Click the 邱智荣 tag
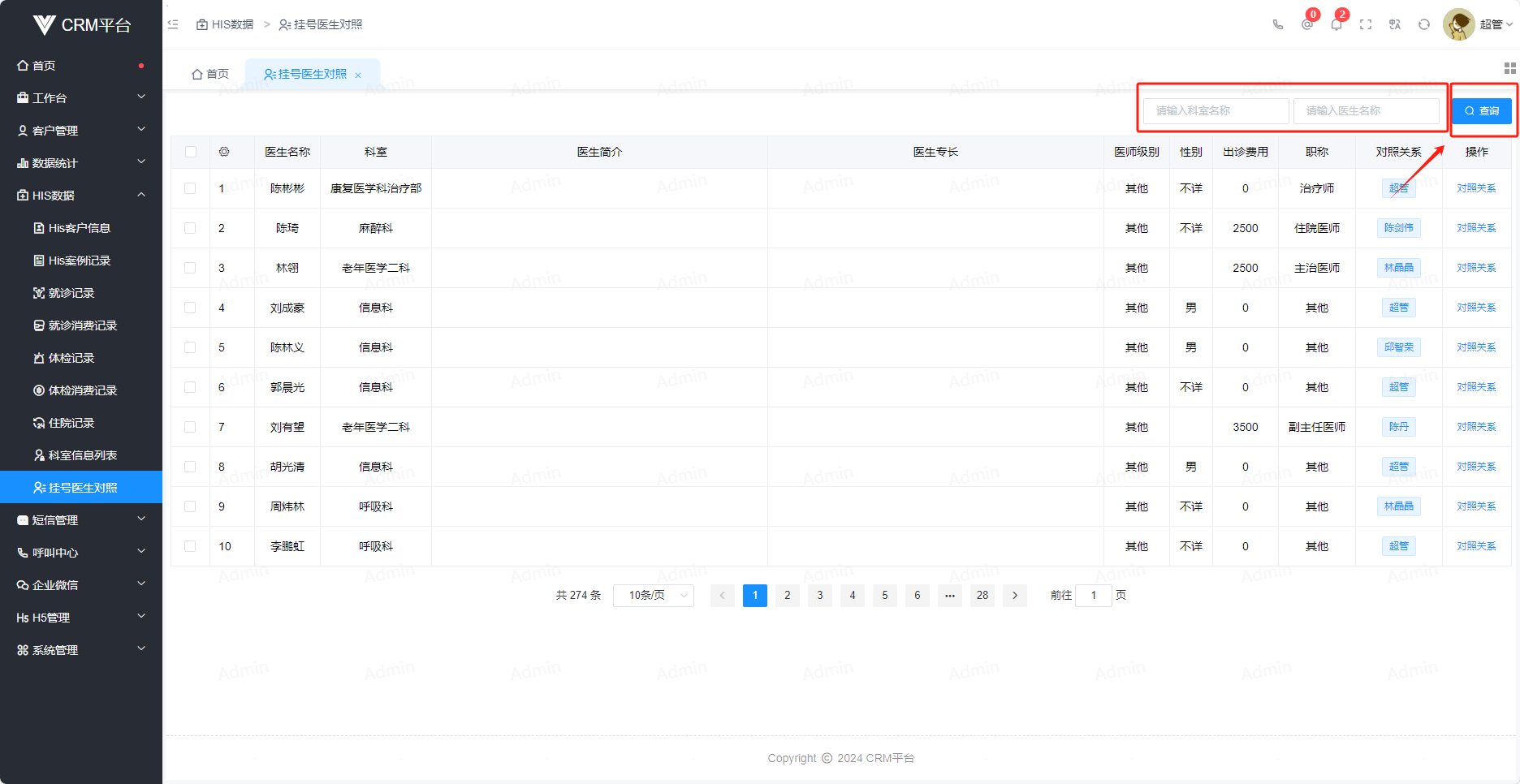This screenshot has height=784, width=1520. coord(1399,347)
